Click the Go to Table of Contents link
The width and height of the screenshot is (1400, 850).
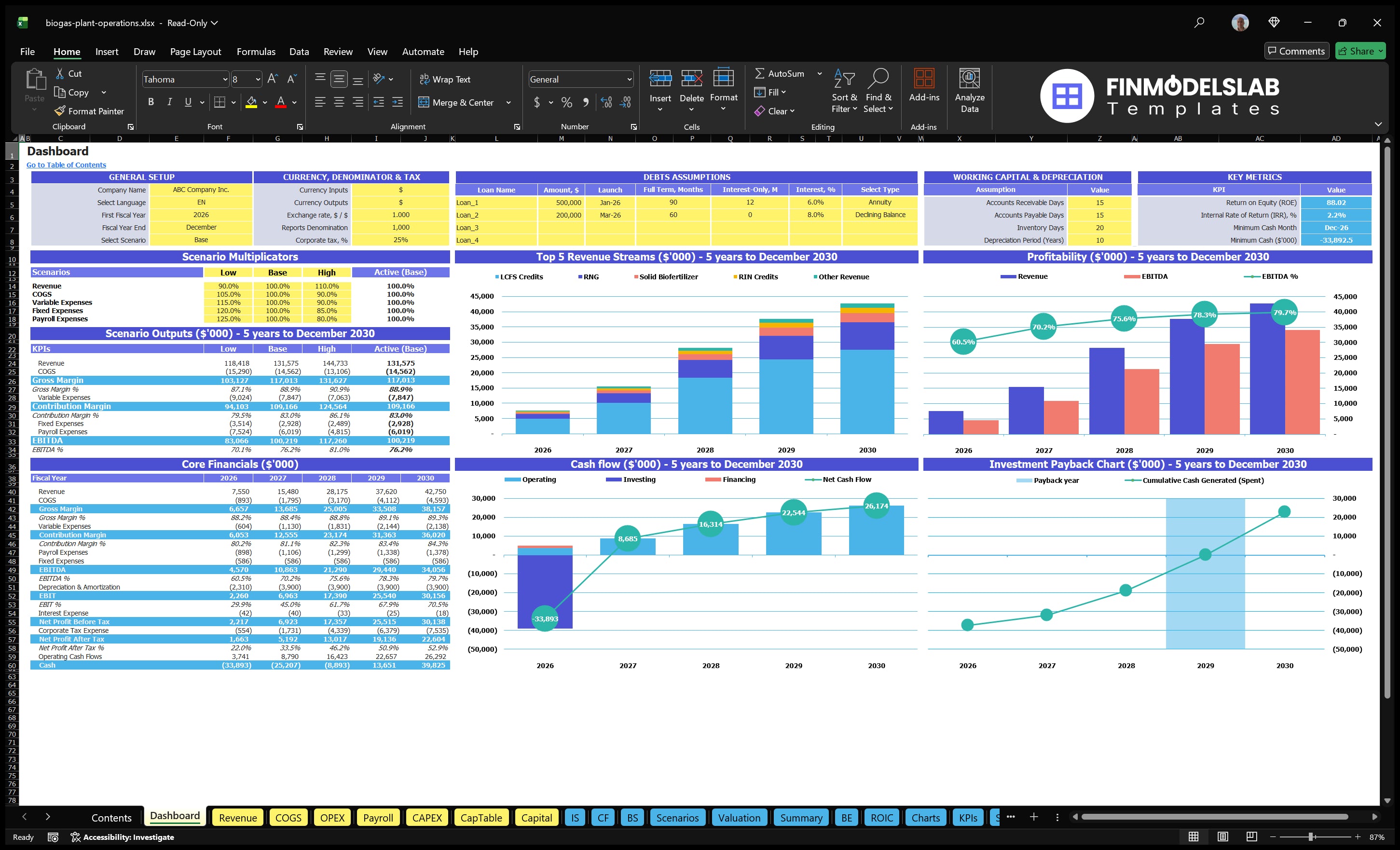coord(66,164)
